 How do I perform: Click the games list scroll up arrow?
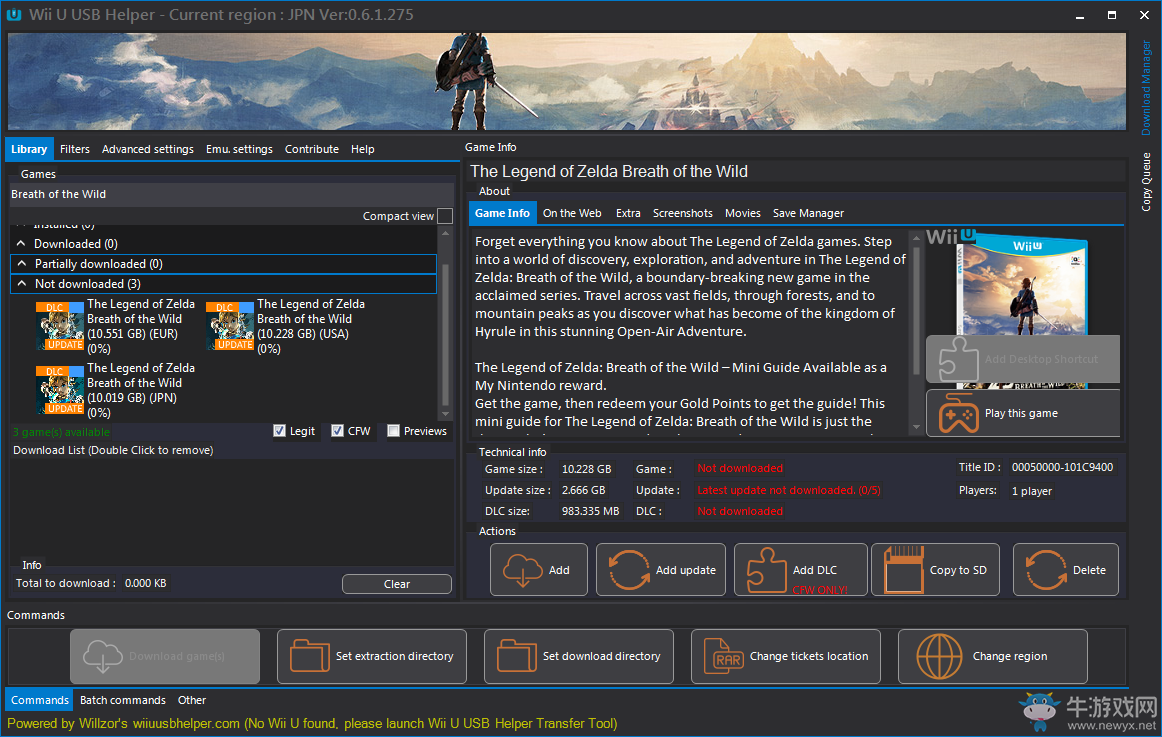point(445,233)
